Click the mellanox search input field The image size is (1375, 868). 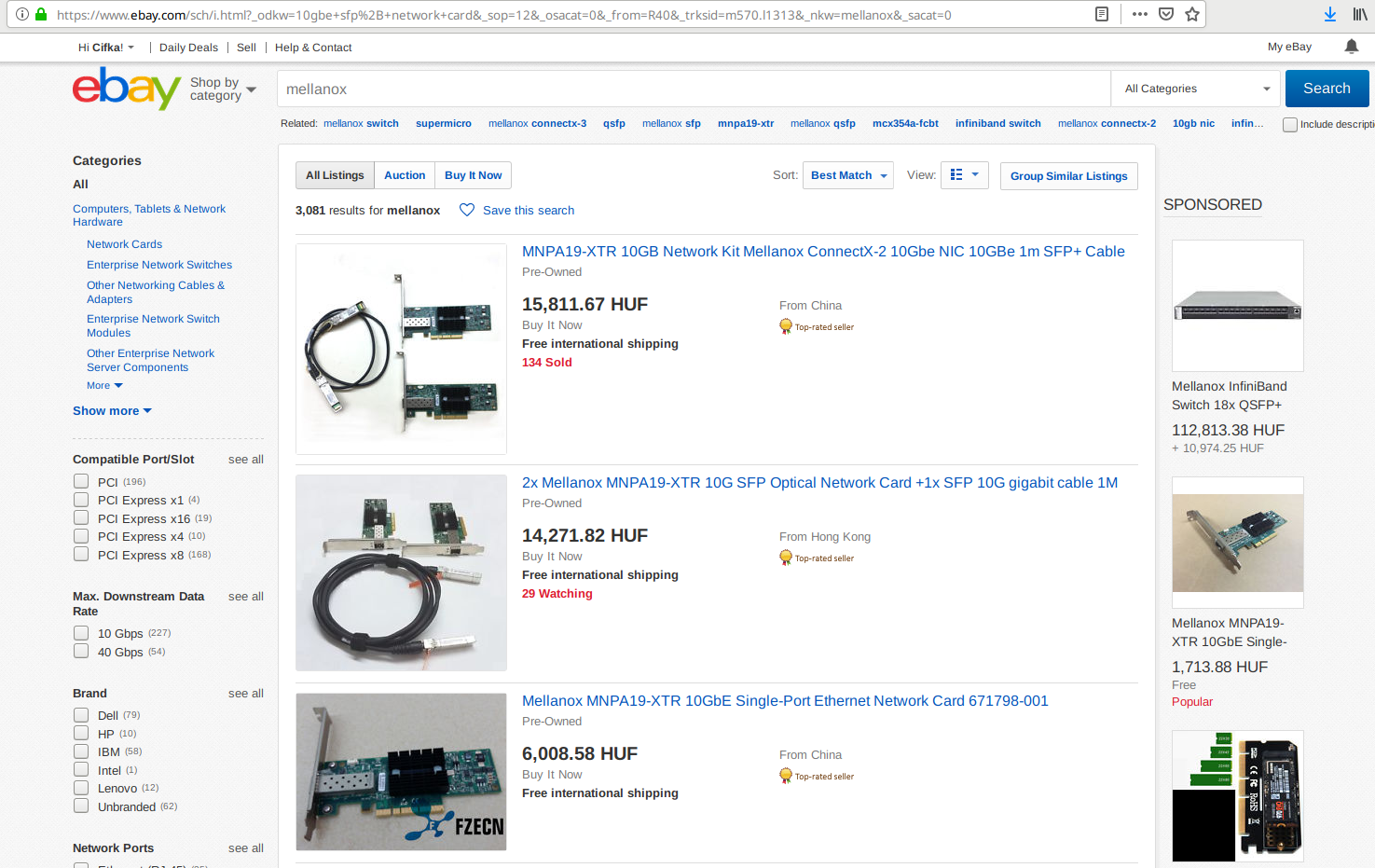tap(694, 89)
